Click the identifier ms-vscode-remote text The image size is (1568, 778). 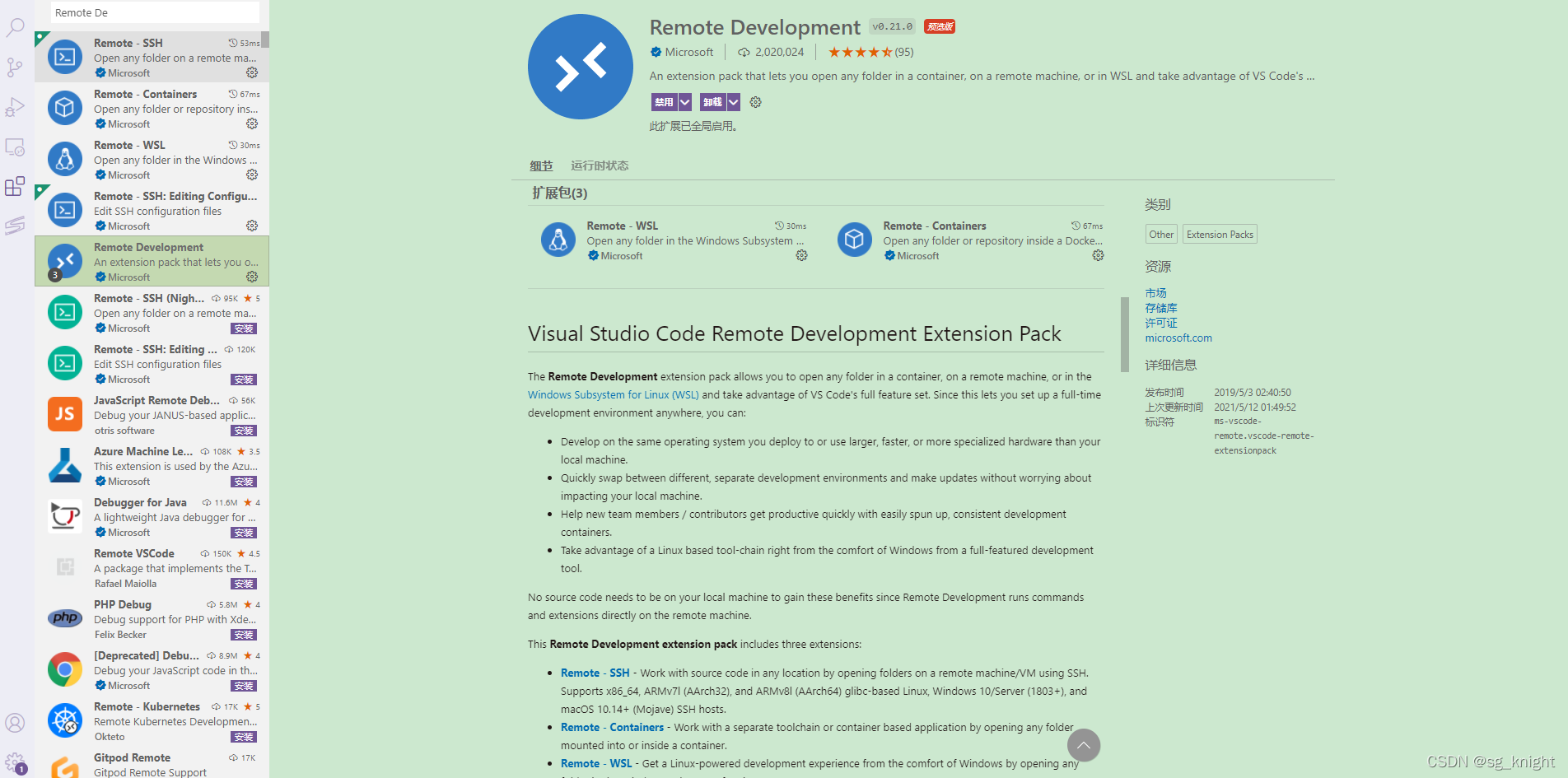click(1264, 436)
